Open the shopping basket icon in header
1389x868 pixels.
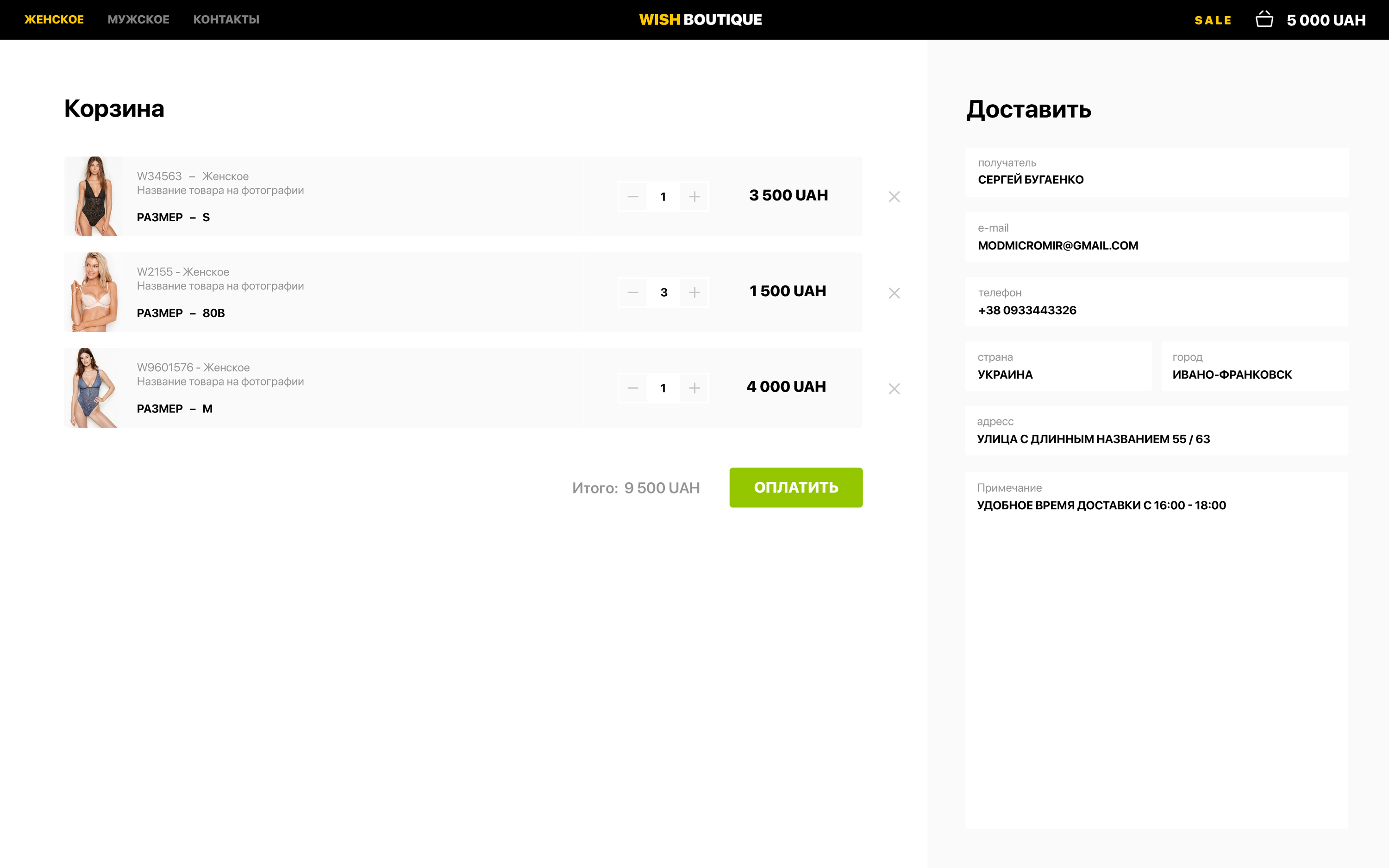click(1264, 19)
